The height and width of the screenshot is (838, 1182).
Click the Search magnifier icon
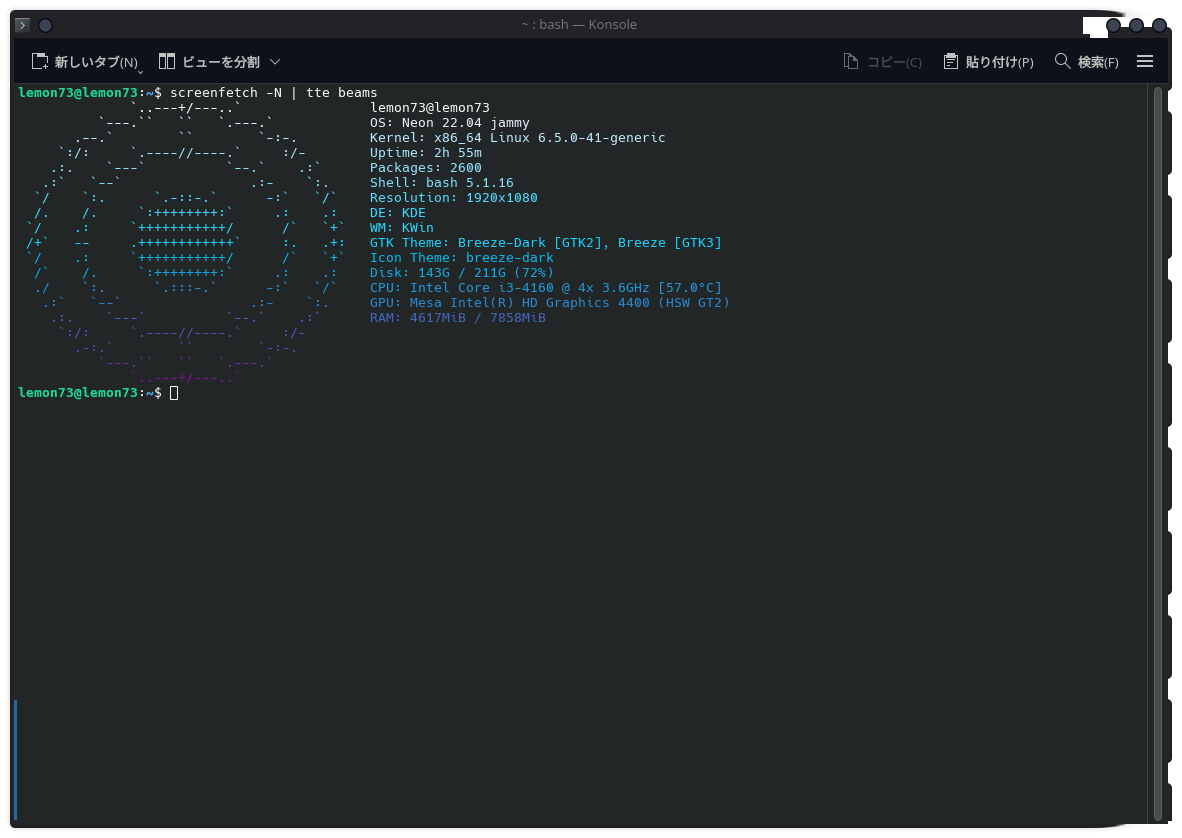1062,60
